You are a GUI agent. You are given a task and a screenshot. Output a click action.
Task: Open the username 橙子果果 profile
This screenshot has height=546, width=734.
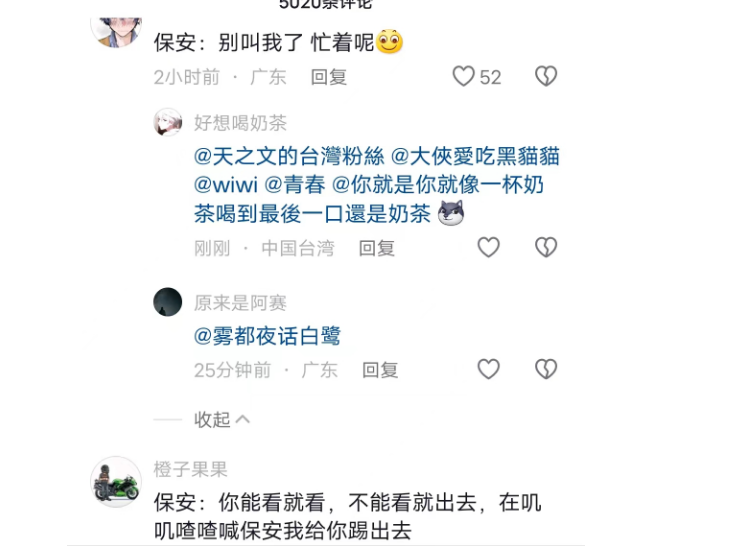point(191,469)
